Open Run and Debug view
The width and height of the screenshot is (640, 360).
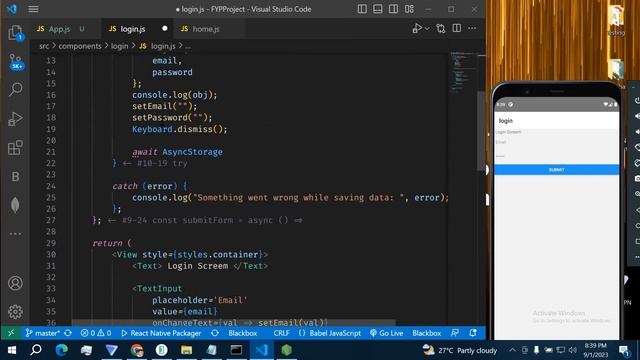click(16, 118)
